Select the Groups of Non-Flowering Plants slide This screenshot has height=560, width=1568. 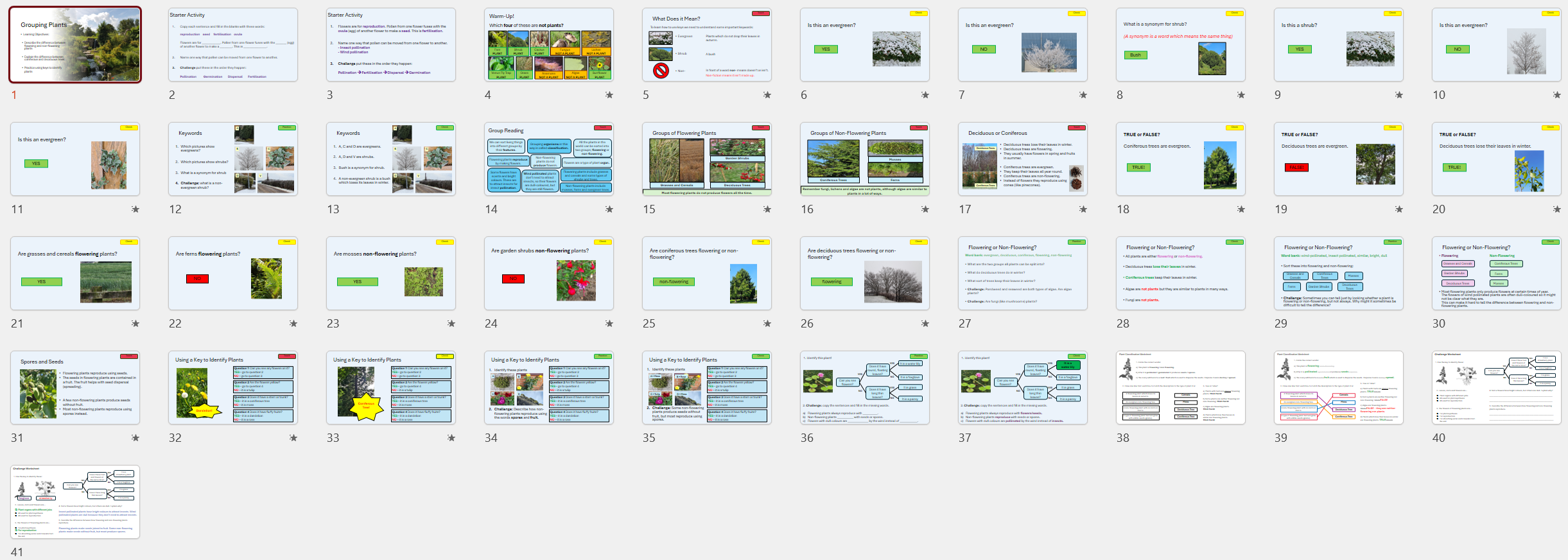click(865, 159)
